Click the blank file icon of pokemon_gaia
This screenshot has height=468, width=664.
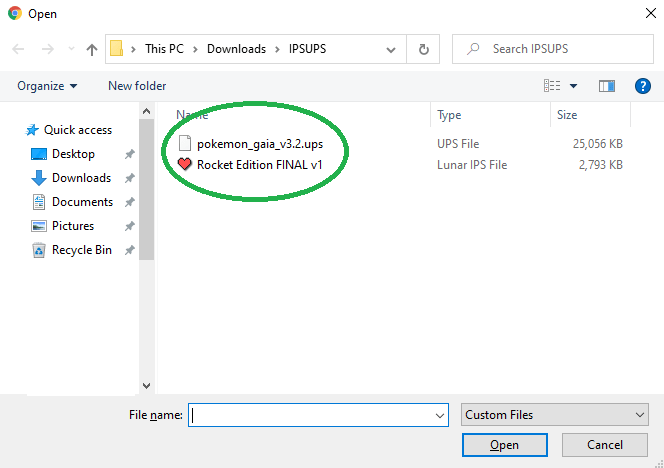(x=185, y=143)
